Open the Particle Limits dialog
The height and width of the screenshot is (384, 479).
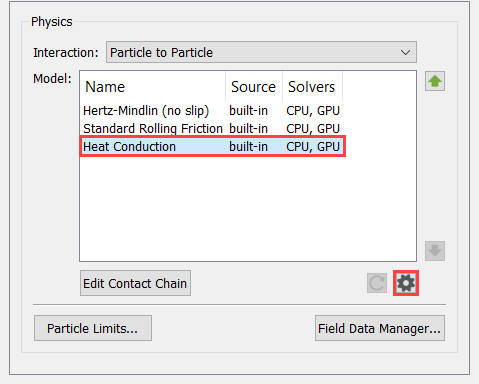point(93,328)
